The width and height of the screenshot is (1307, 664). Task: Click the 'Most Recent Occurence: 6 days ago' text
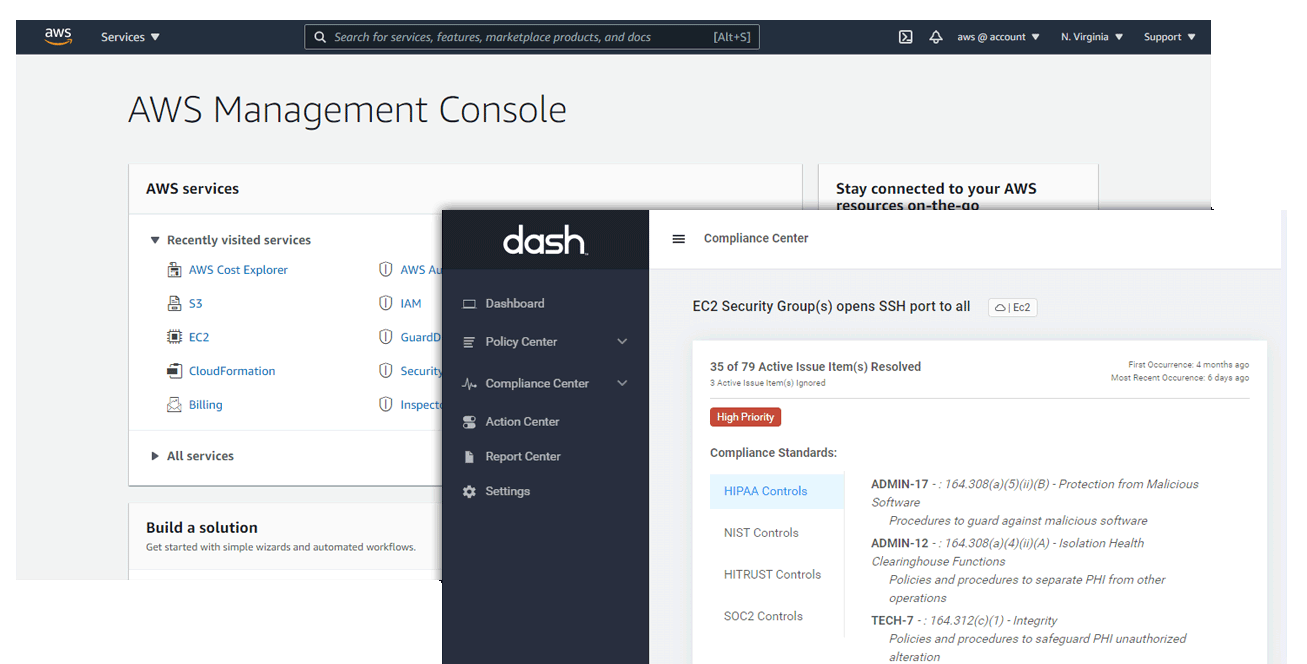(x=1180, y=378)
